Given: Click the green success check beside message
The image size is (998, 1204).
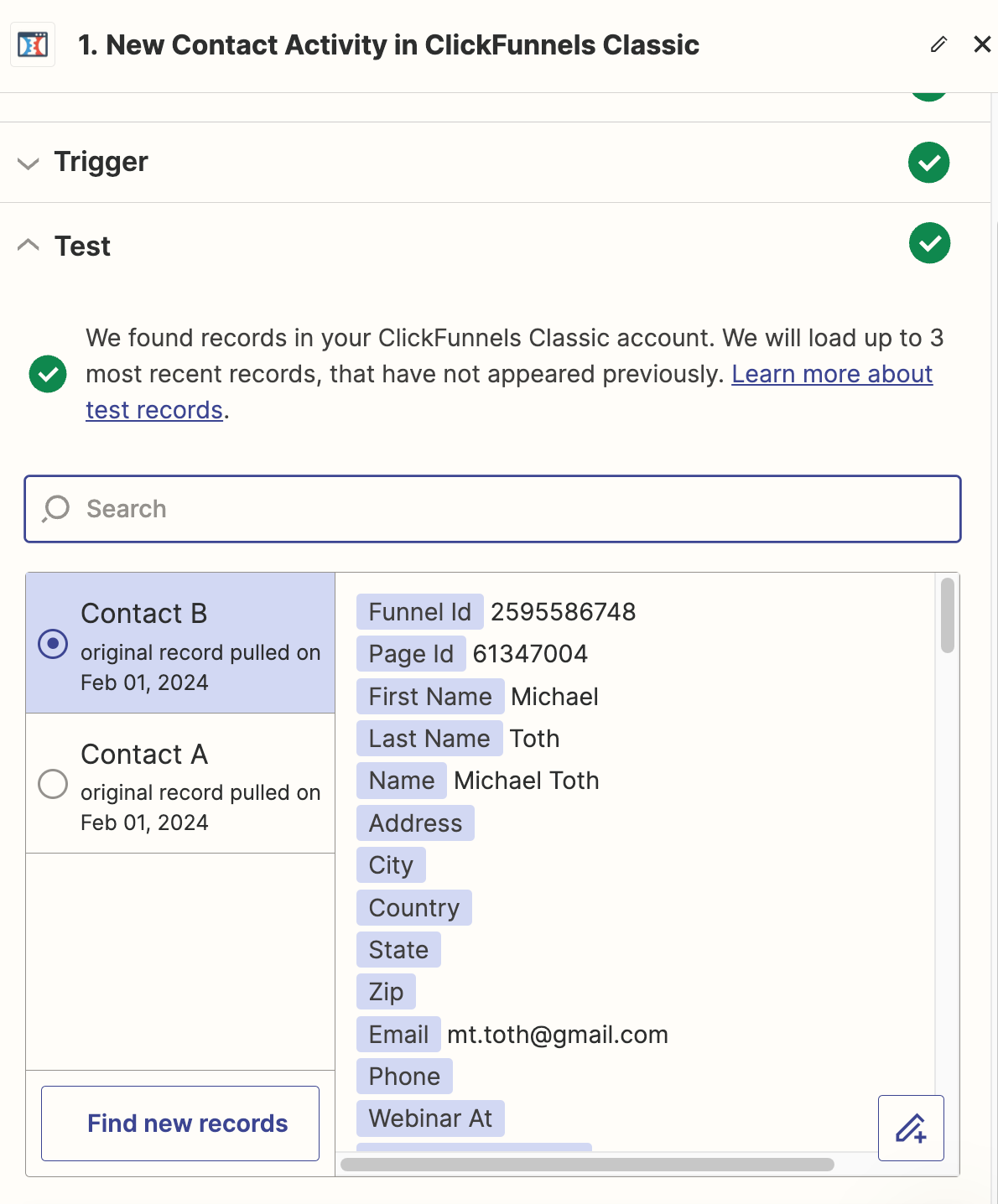Looking at the screenshot, I should pyautogui.click(x=48, y=374).
